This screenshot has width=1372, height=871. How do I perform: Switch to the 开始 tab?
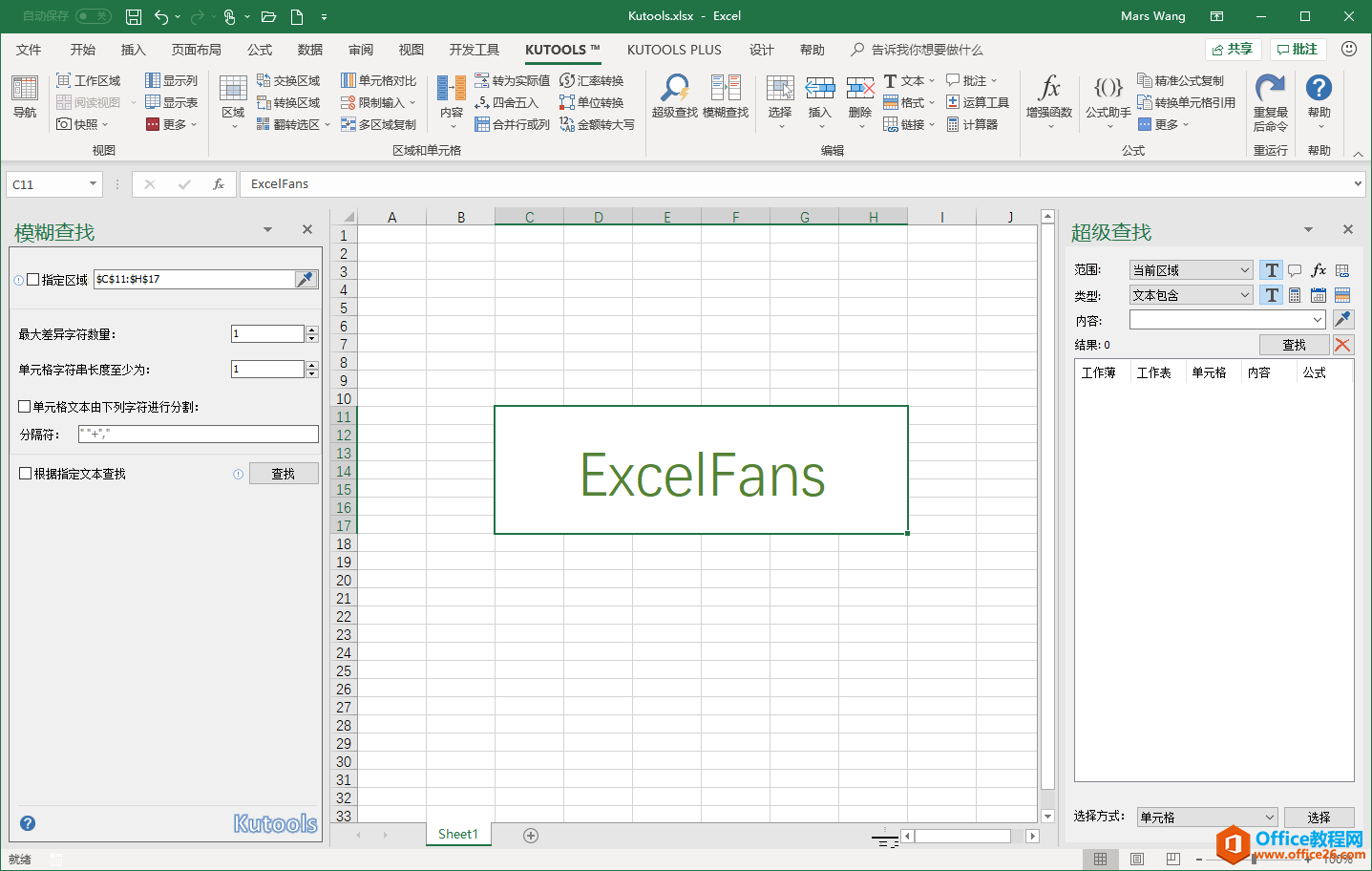[x=83, y=50]
